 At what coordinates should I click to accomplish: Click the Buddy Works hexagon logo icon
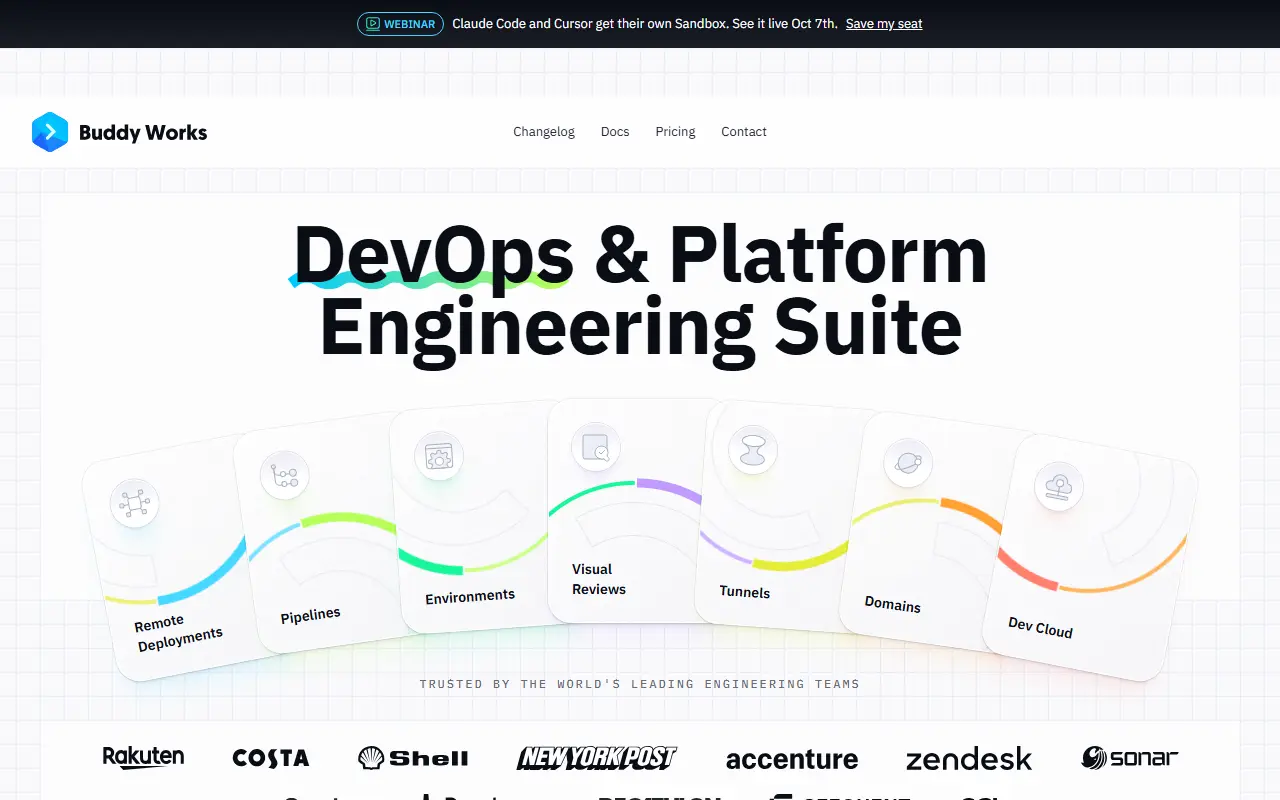coord(50,132)
